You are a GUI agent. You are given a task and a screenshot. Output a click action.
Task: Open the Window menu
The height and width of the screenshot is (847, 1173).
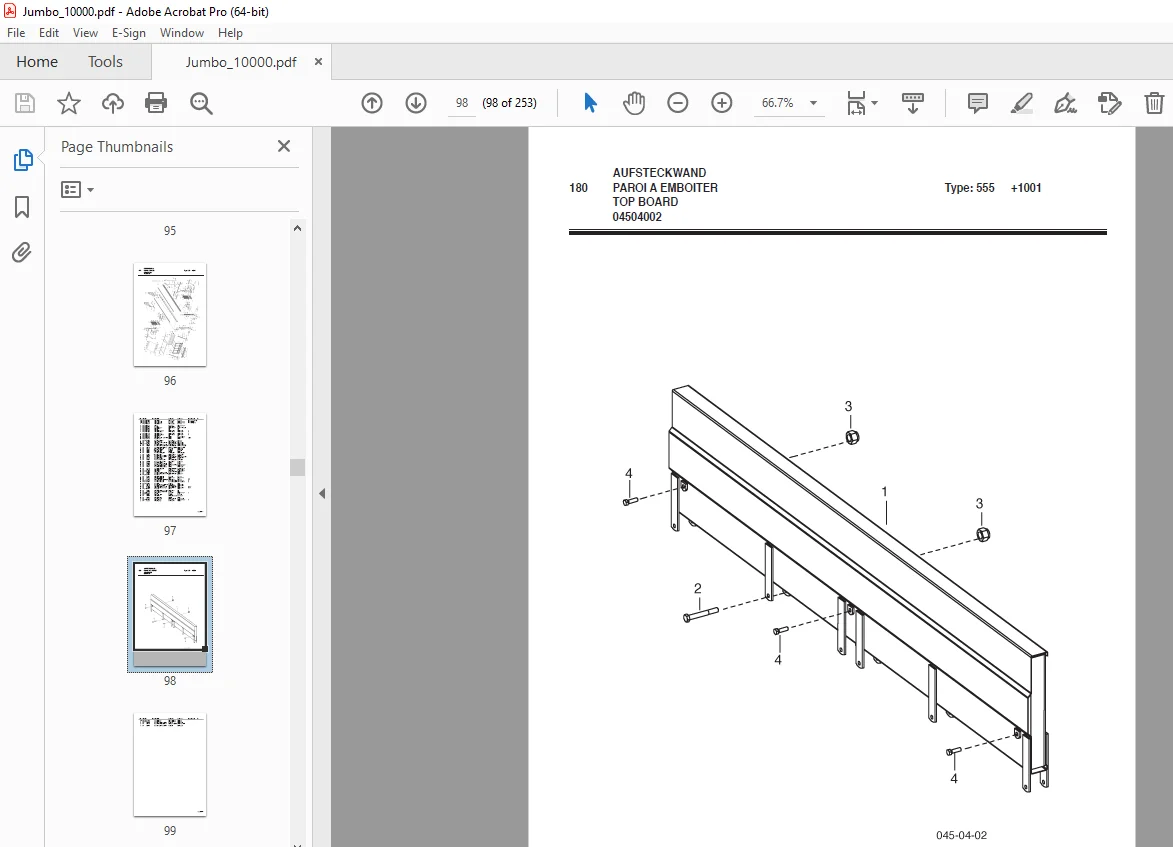click(182, 33)
